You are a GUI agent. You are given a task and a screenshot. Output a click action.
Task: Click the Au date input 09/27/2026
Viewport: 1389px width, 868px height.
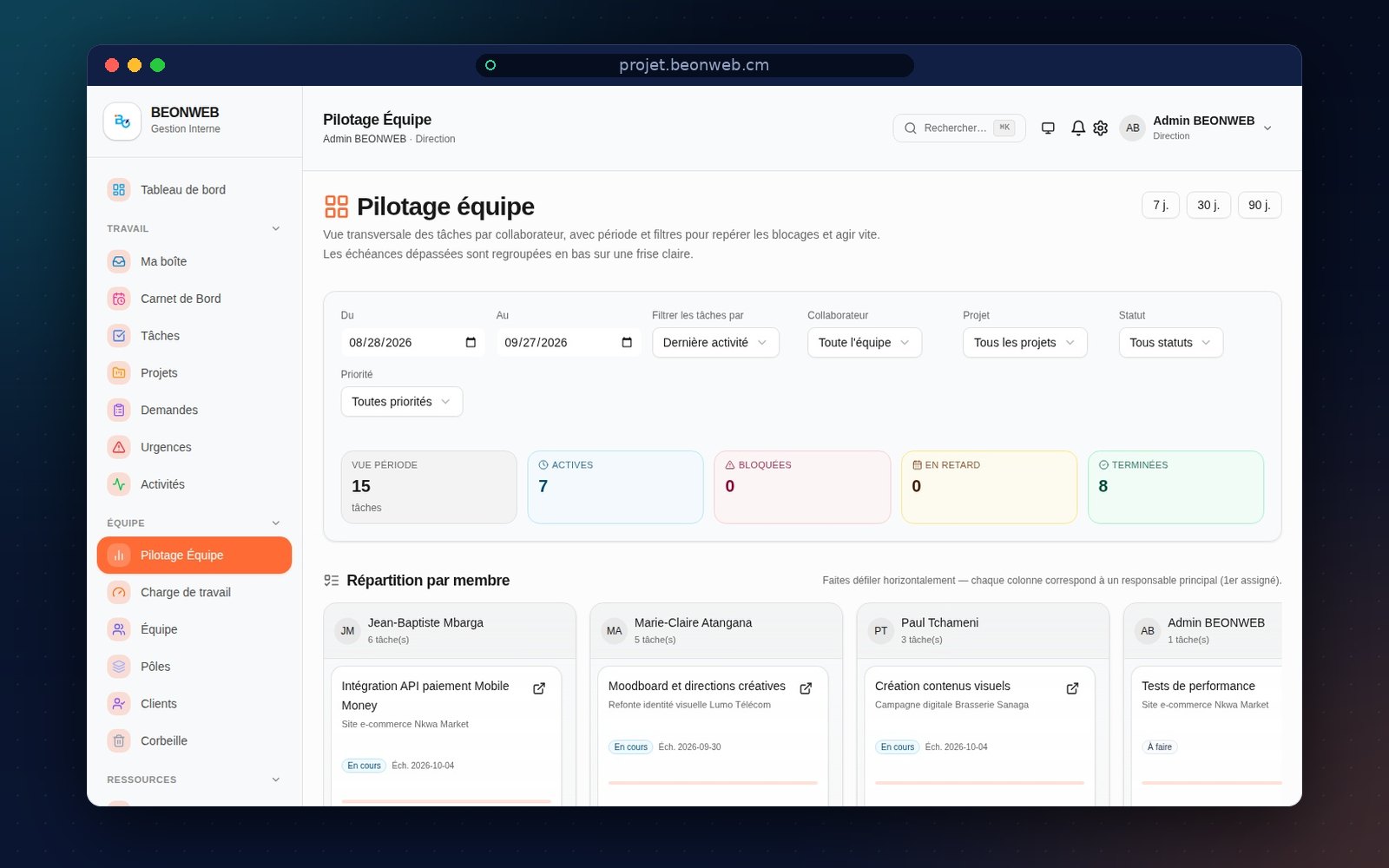coord(569,343)
